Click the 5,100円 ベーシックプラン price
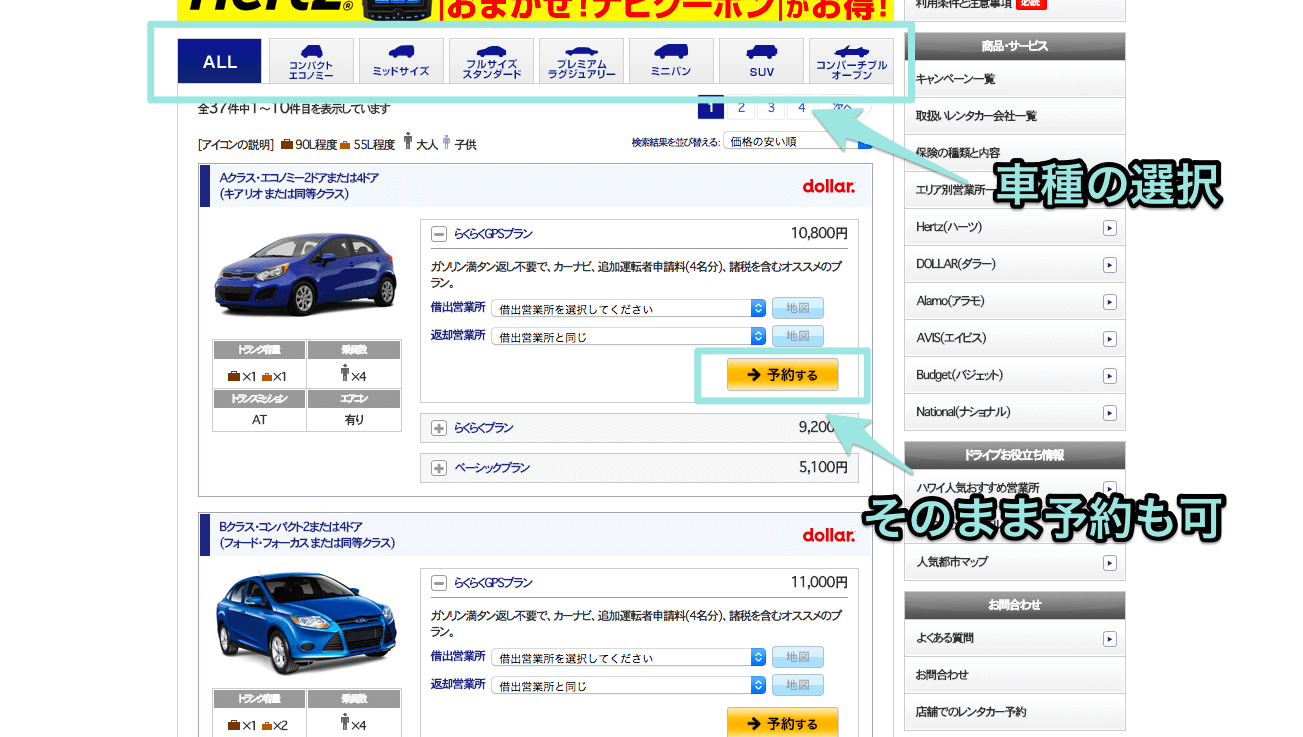 click(x=823, y=467)
